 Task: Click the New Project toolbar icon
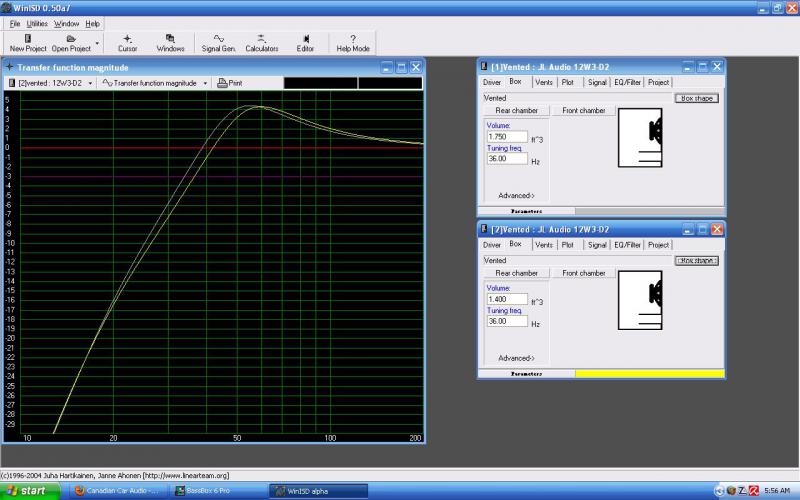(28, 38)
